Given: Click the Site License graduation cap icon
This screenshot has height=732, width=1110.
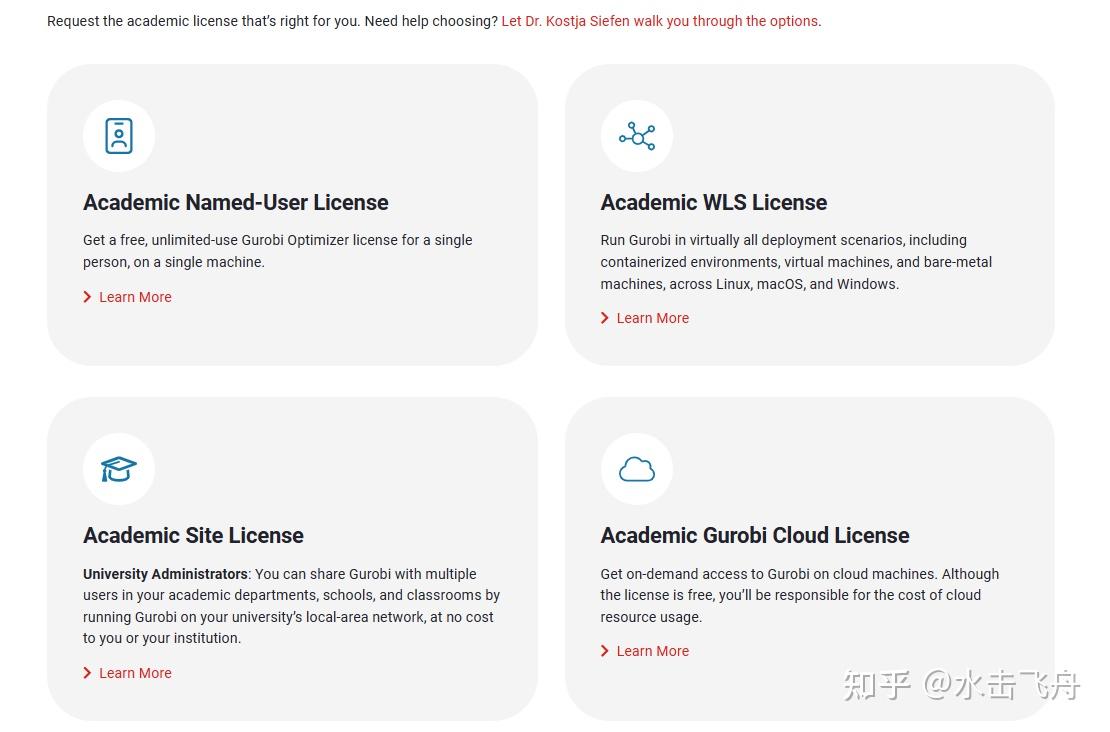Looking at the screenshot, I should click(119, 469).
